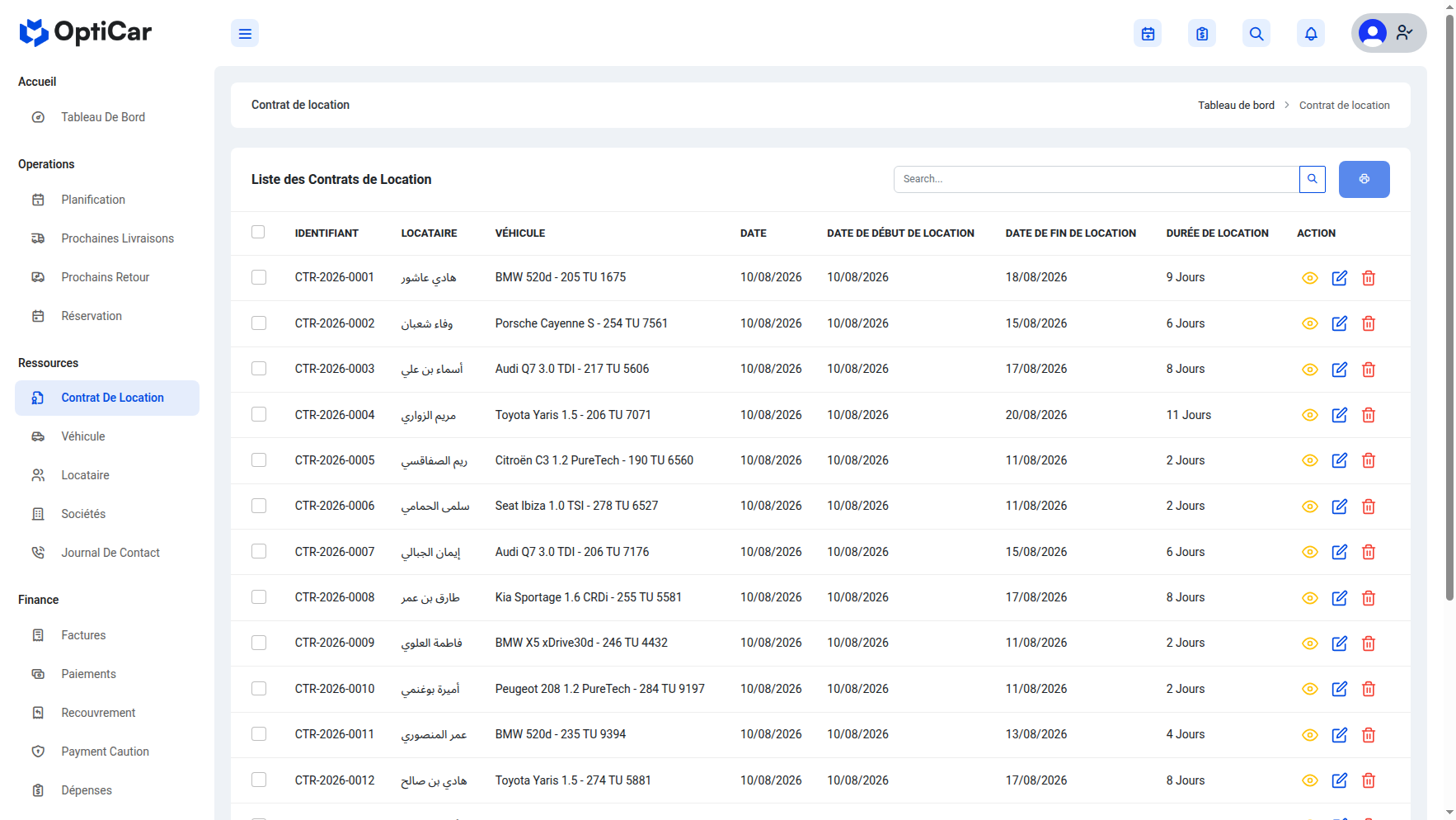This screenshot has width=1456, height=820.
Task: Click the top bar search magnifier icon
Action: click(x=1256, y=34)
